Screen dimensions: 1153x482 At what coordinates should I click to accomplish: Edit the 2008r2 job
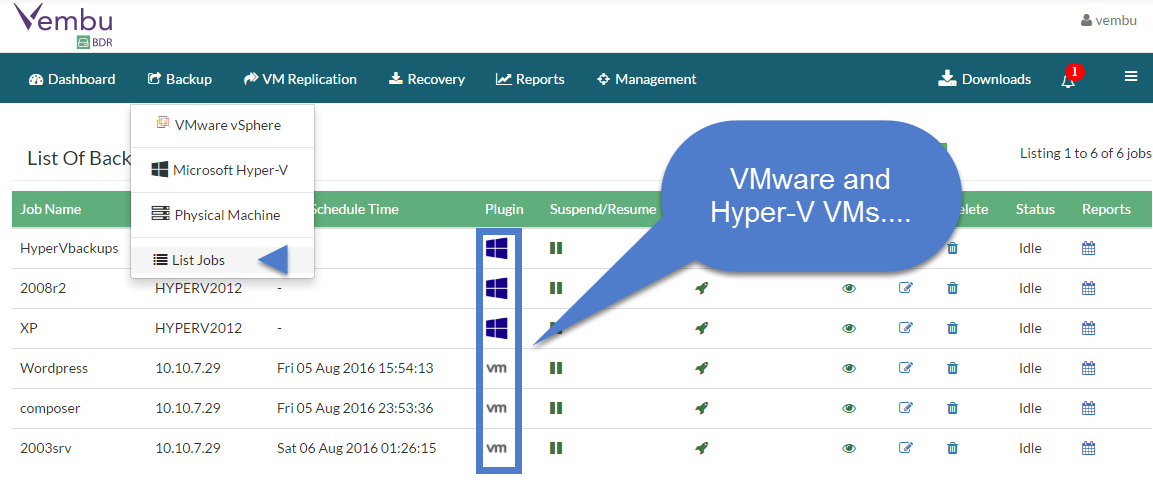(906, 288)
